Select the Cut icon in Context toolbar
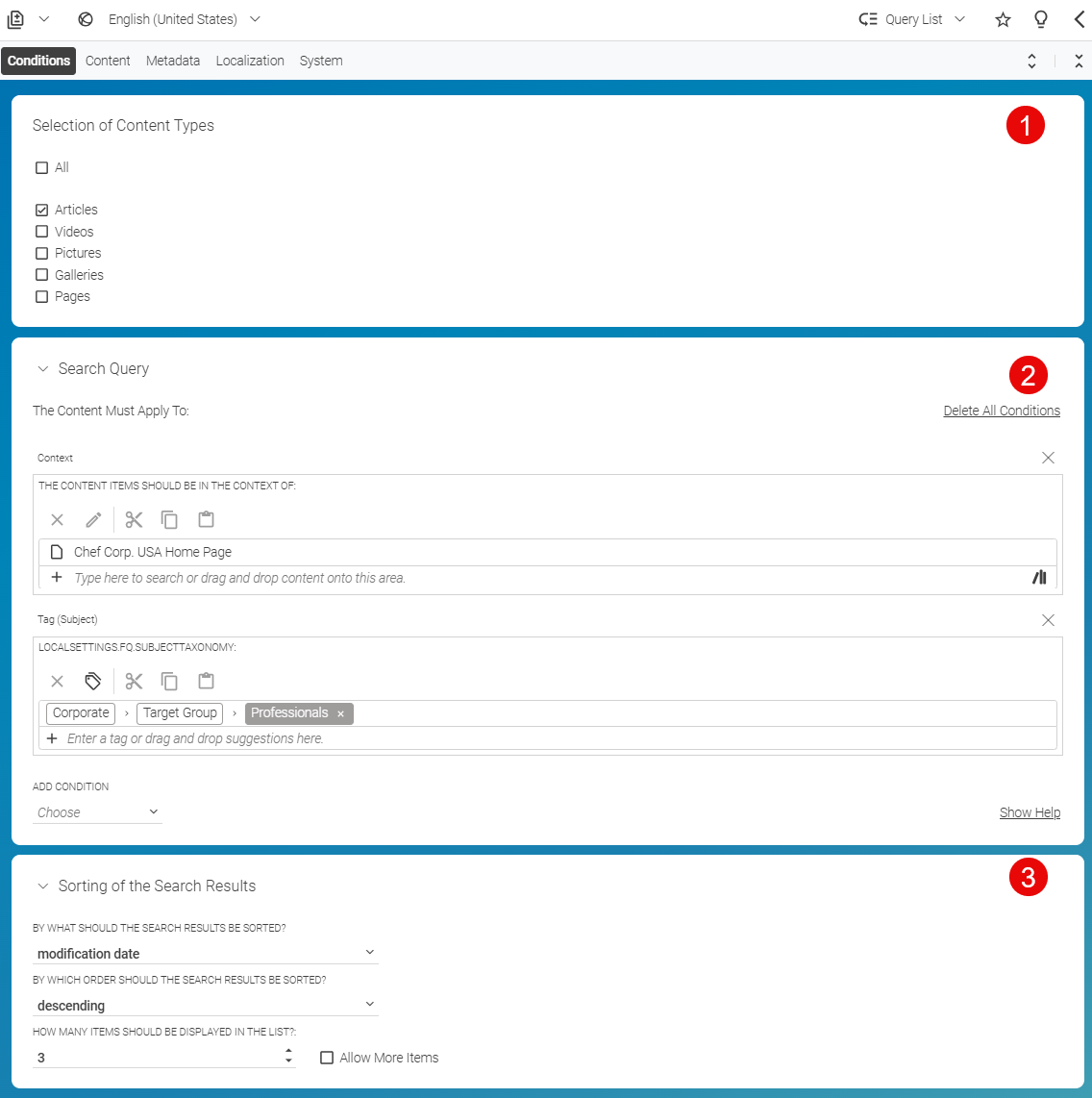Viewport: 1092px width, 1098px height. [x=134, y=519]
